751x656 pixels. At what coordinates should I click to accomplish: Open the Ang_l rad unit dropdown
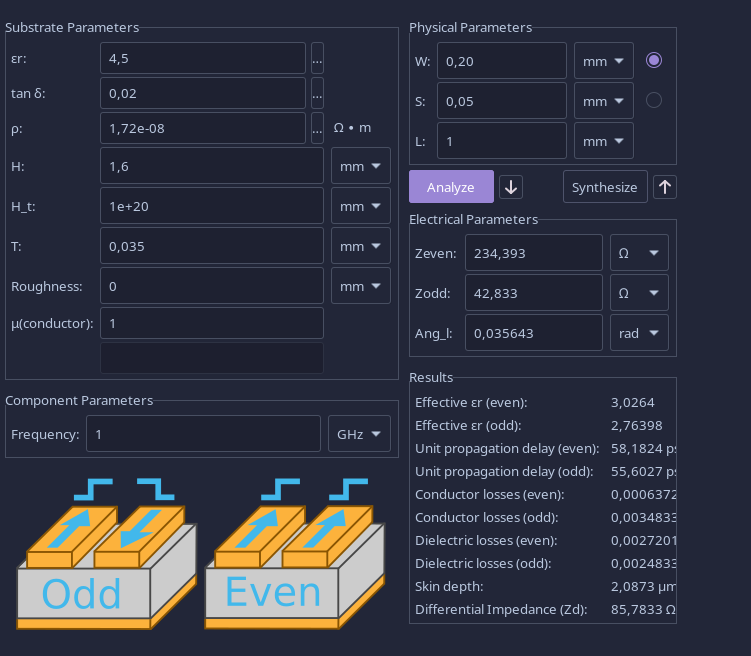[x=639, y=333]
